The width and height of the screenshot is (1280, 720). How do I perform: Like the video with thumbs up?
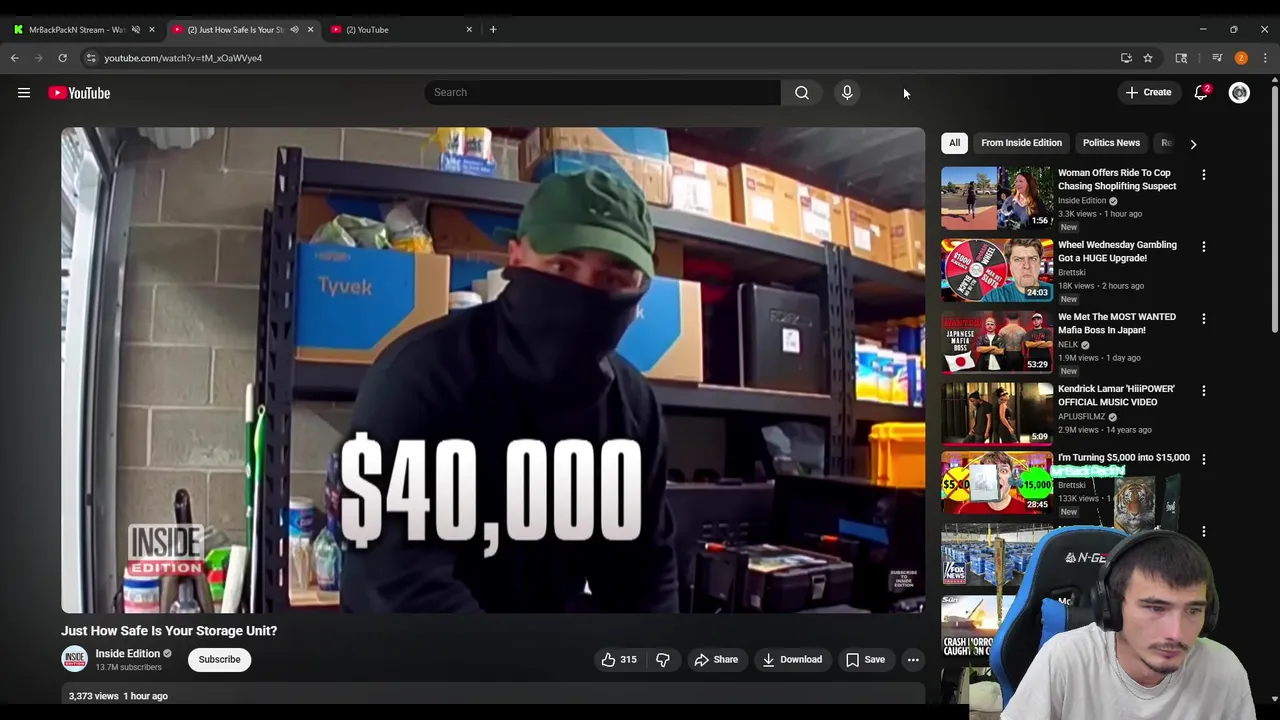click(619, 660)
